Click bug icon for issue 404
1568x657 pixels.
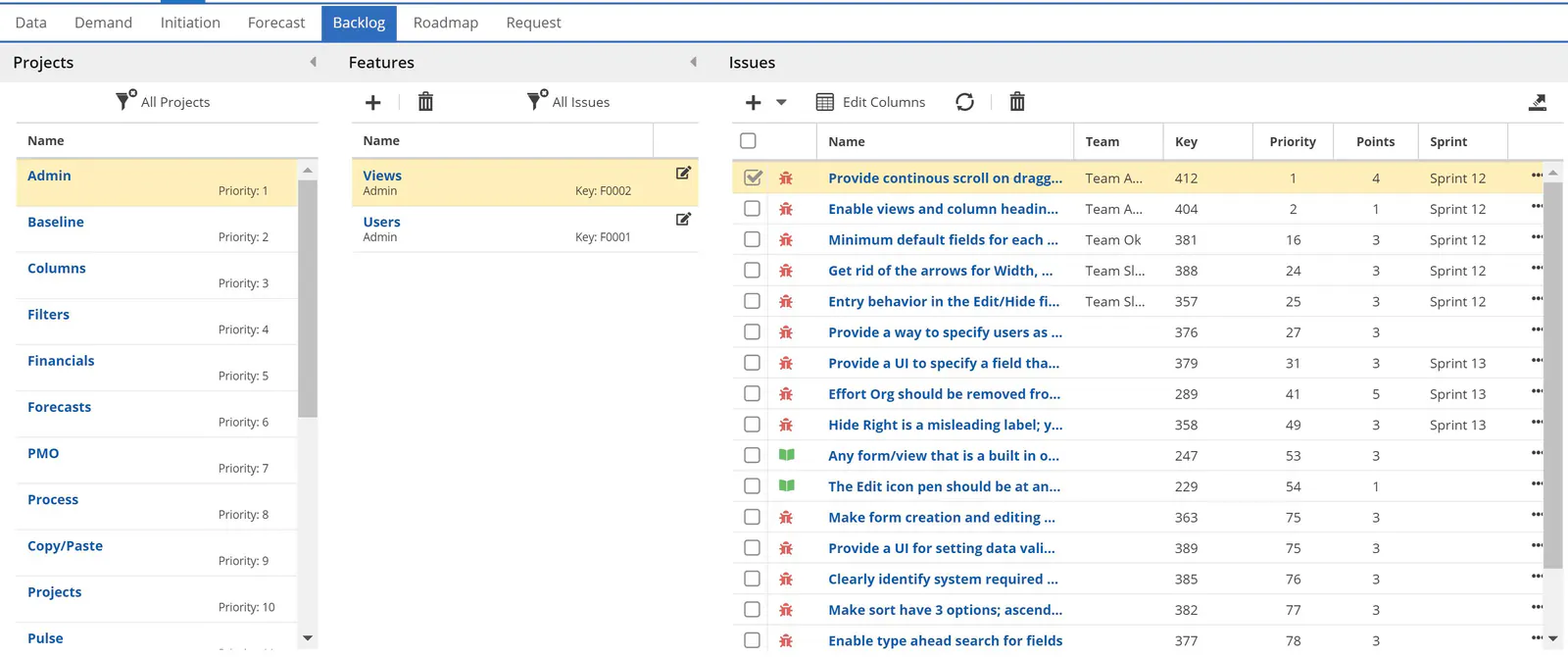click(x=786, y=209)
